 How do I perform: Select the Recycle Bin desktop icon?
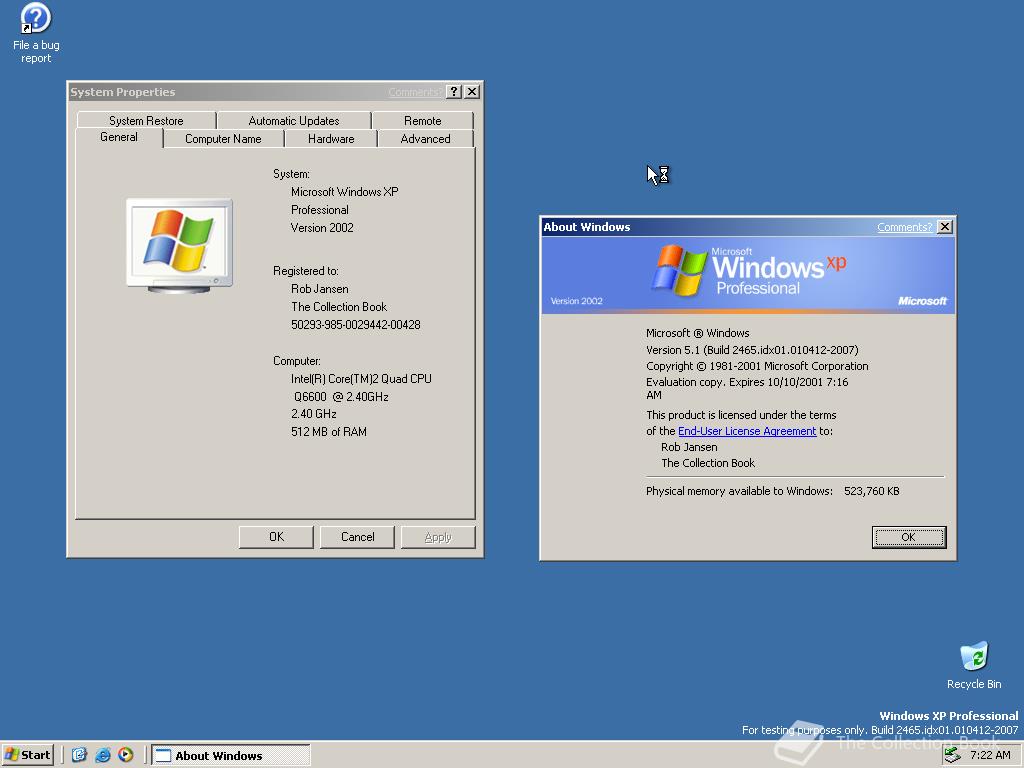974,665
